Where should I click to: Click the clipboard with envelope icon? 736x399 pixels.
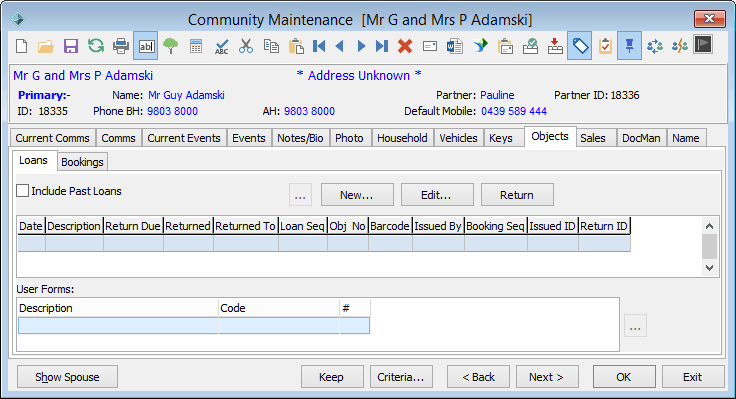506,46
